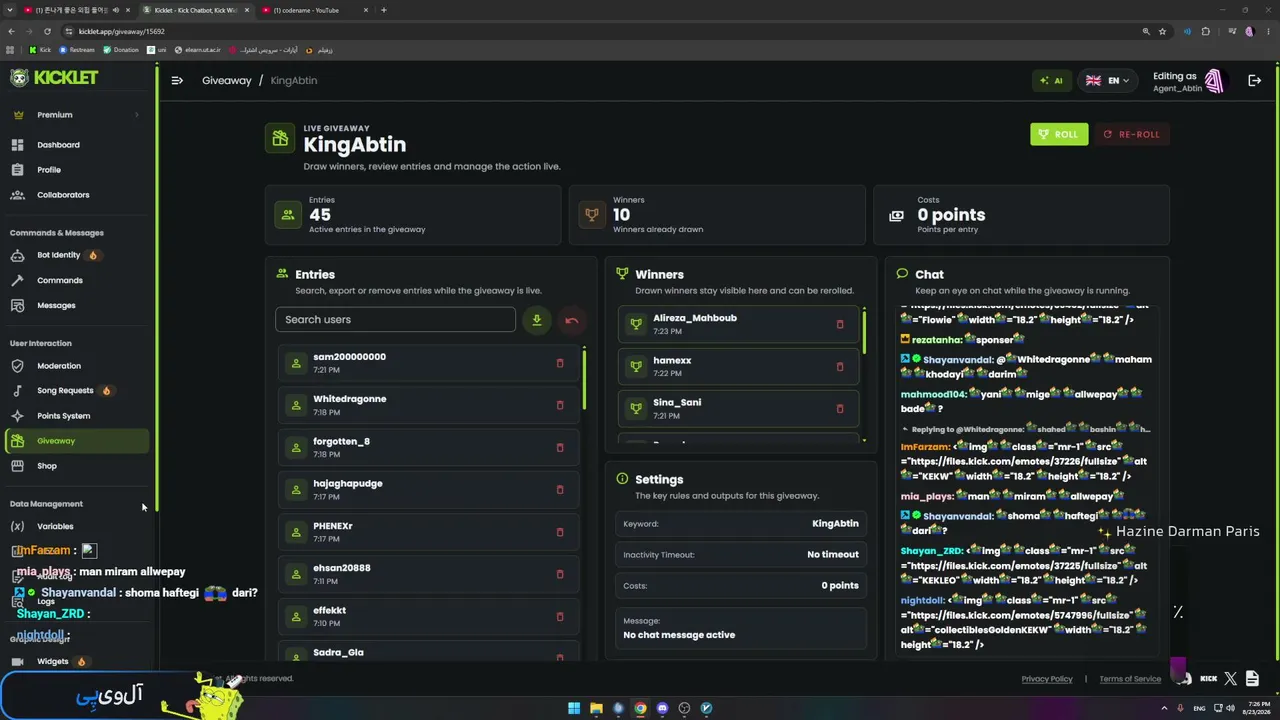Remove the forgotten_8 entry

[560, 447]
